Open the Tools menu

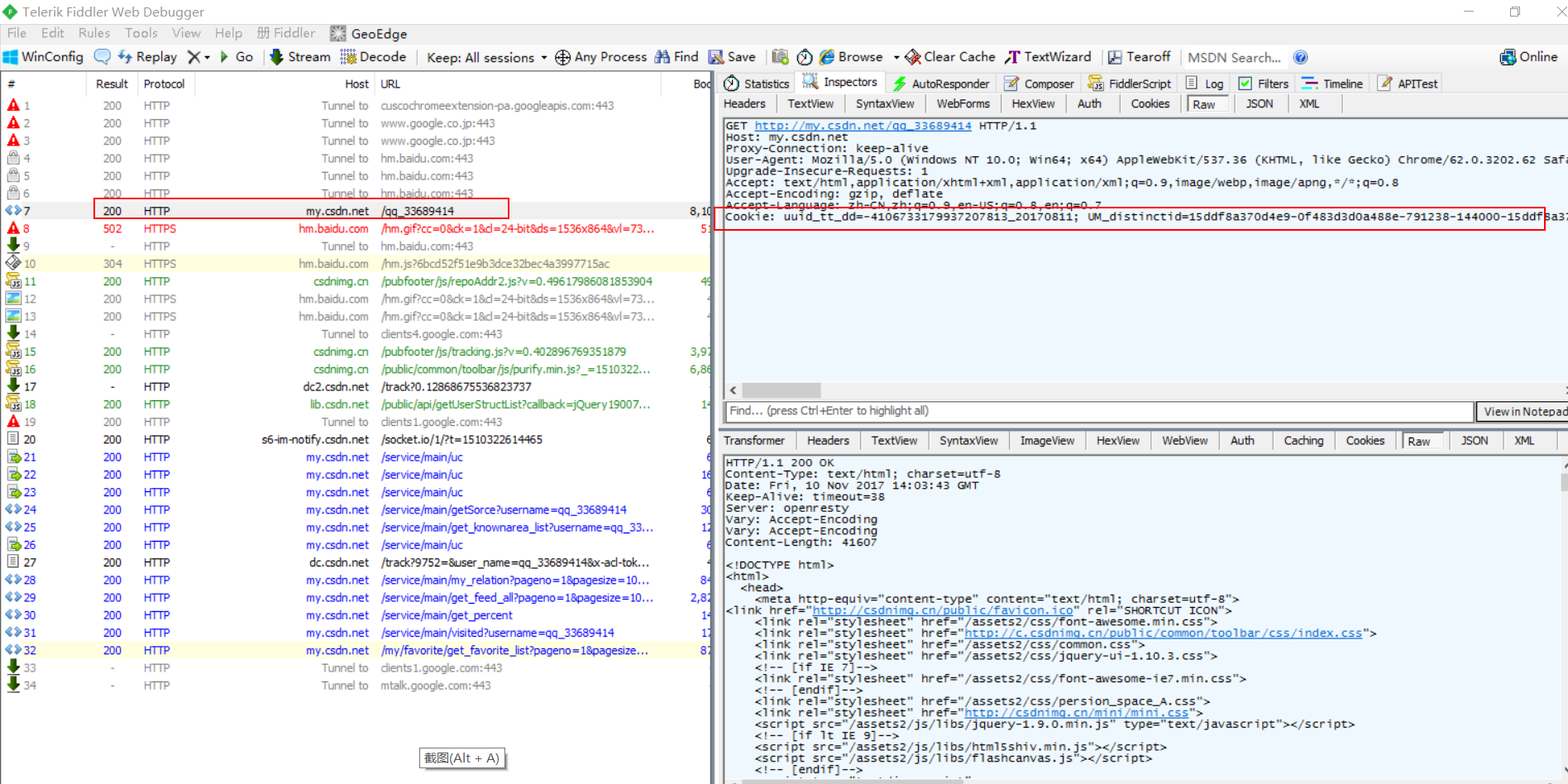[141, 33]
